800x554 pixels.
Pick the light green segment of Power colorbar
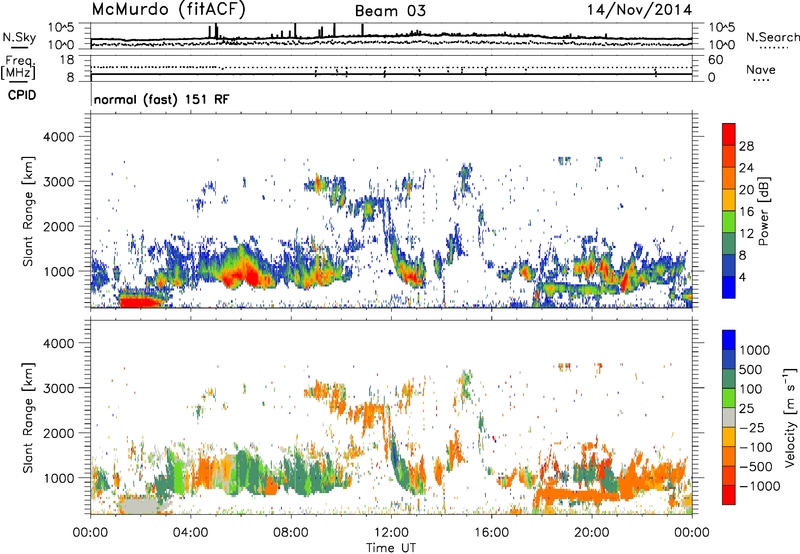pyautogui.click(x=729, y=222)
